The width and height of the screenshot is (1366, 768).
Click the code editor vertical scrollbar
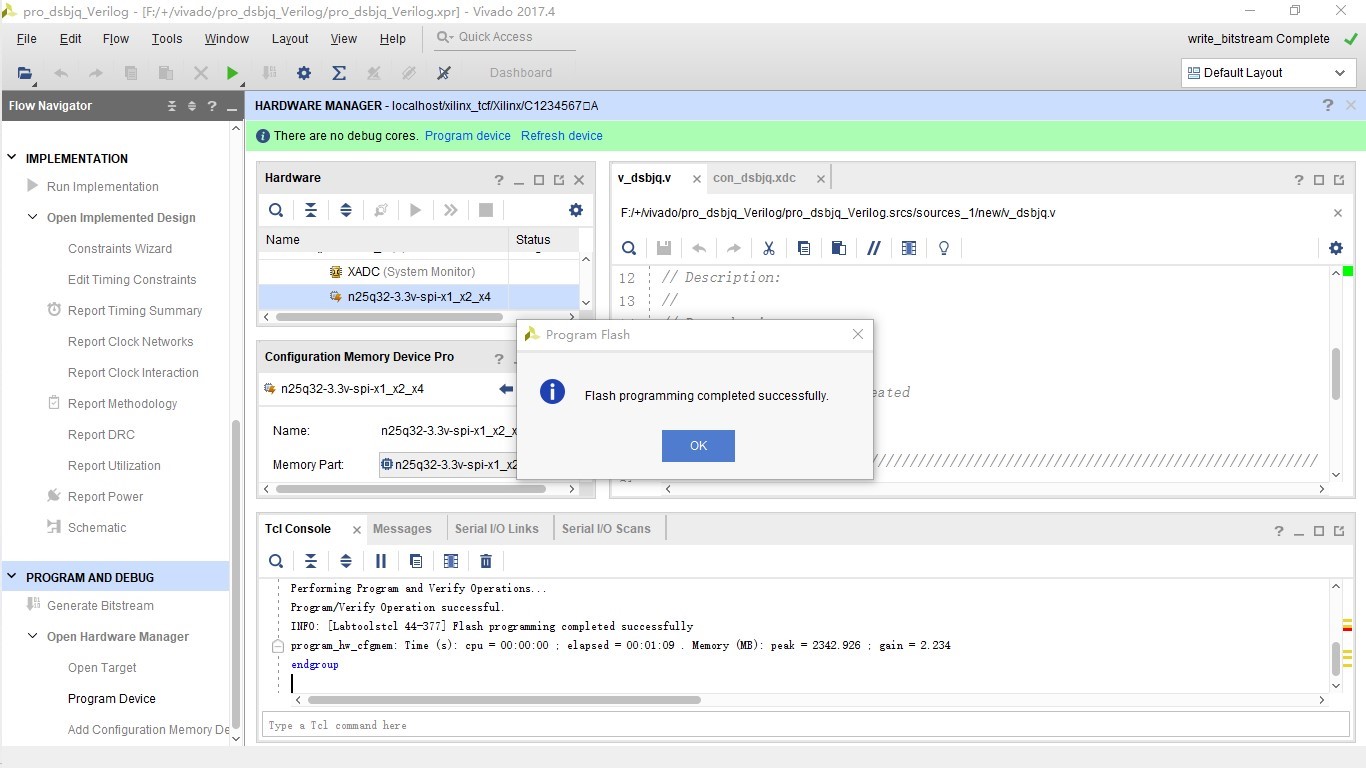1336,373
